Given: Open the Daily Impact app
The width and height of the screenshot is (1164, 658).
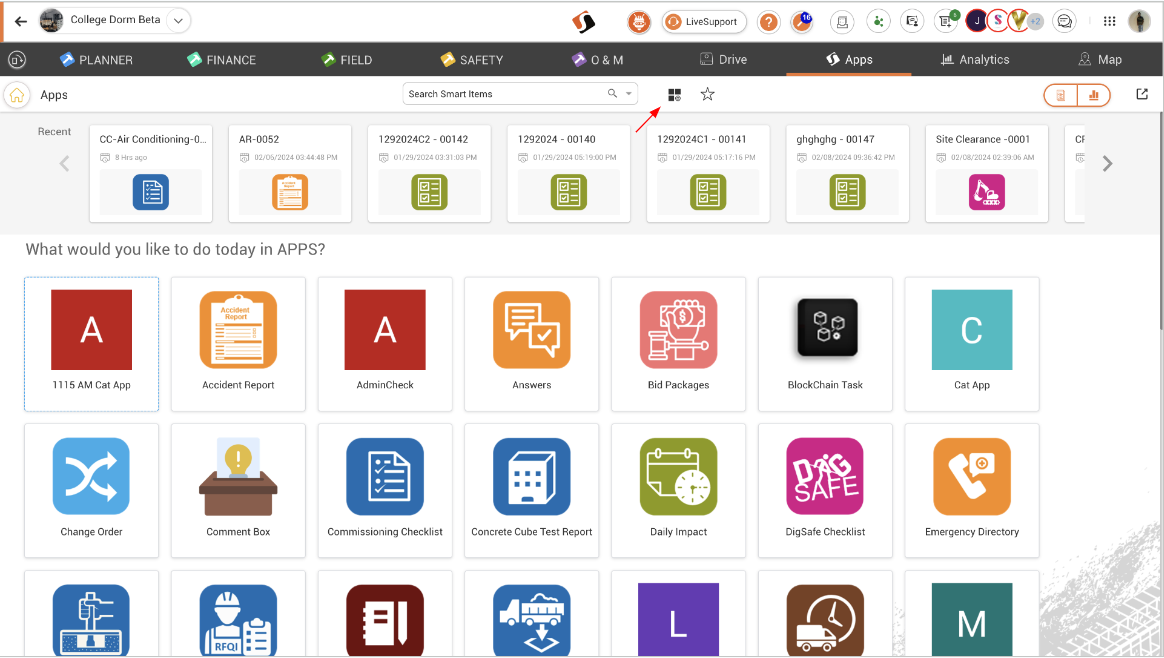Looking at the screenshot, I should click(x=679, y=491).
